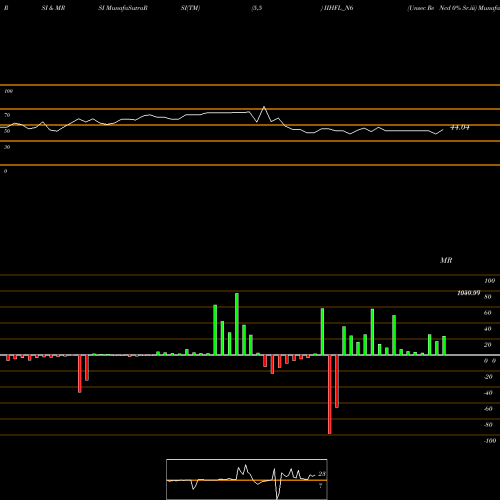Click the 50 label on RSI axis
The image size is (500, 500).
(x=7, y=131)
